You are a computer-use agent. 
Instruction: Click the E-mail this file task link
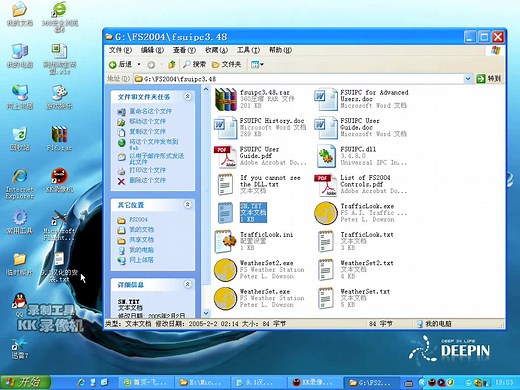156,159
